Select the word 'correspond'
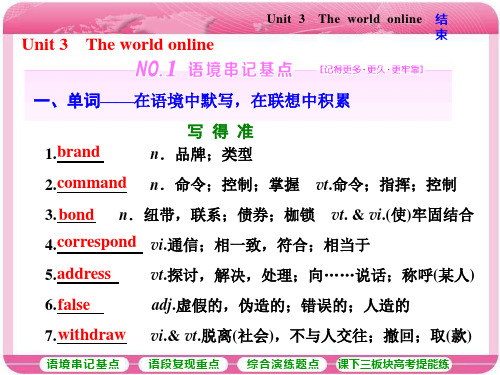 [x=97, y=243]
